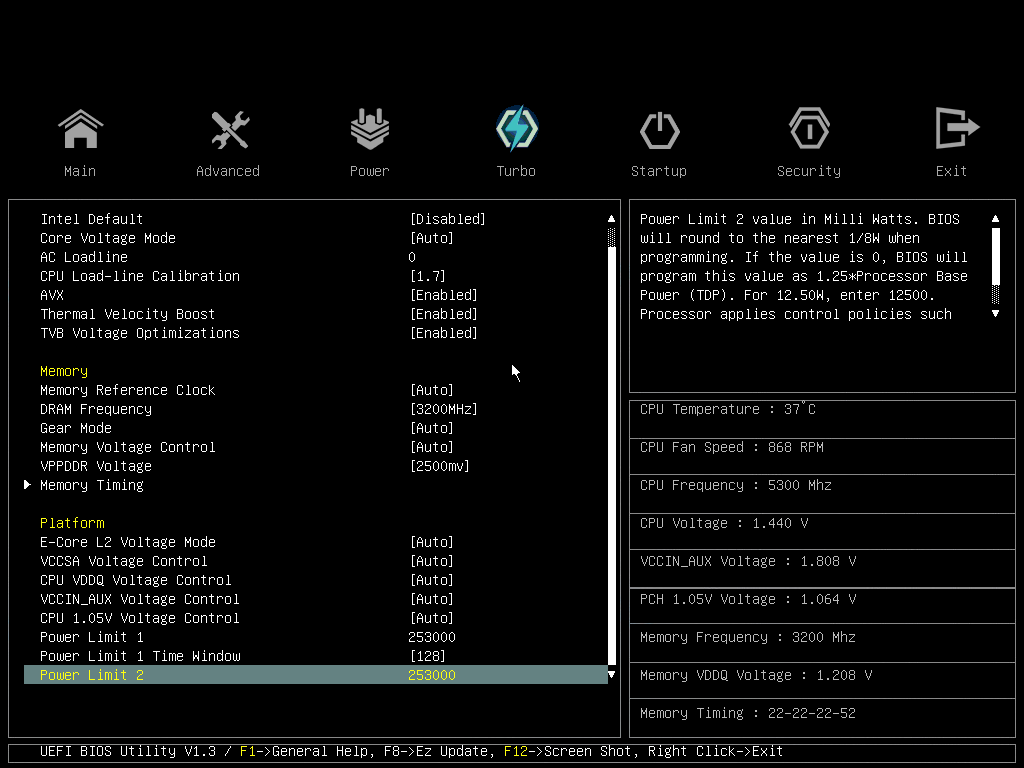The height and width of the screenshot is (768, 1024).
Task: Click the settings list scrollbar thumb
Action: (x=612, y=450)
